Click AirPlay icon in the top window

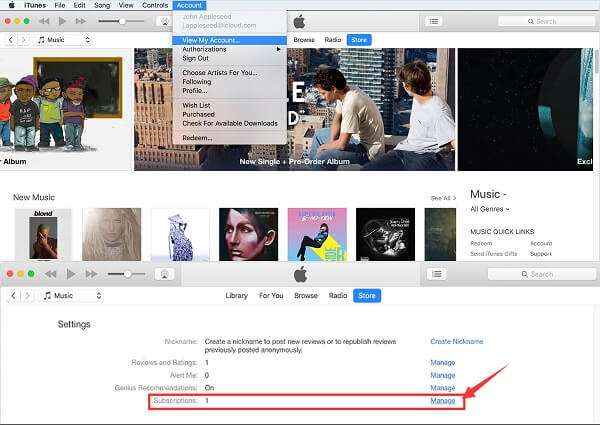point(165,21)
